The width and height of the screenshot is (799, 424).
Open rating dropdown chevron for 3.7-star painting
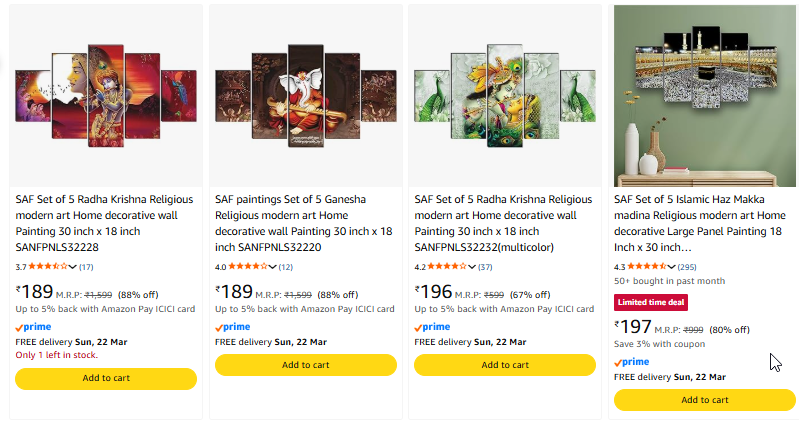pyautogui.click(x=73, y=267)
